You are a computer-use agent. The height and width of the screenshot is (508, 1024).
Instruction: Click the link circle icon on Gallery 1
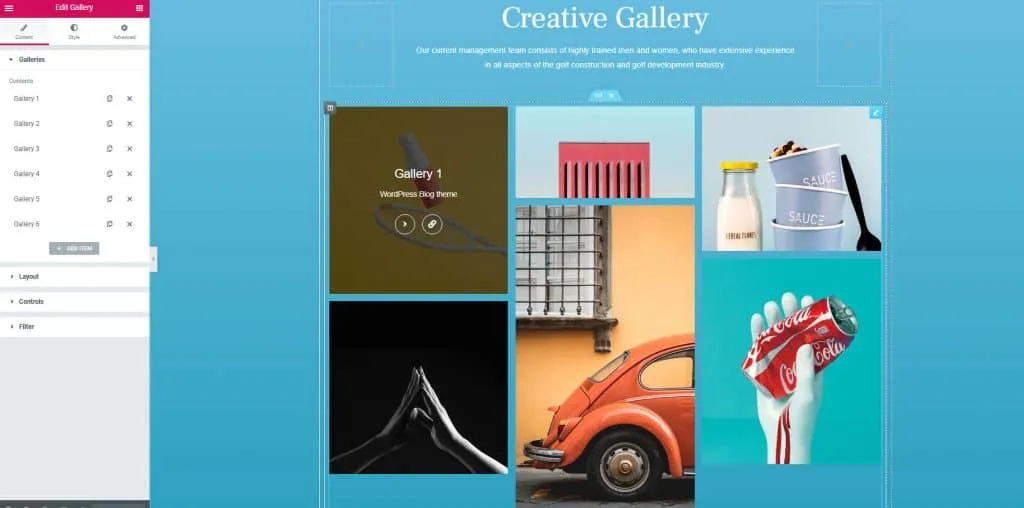pos(432,224)
